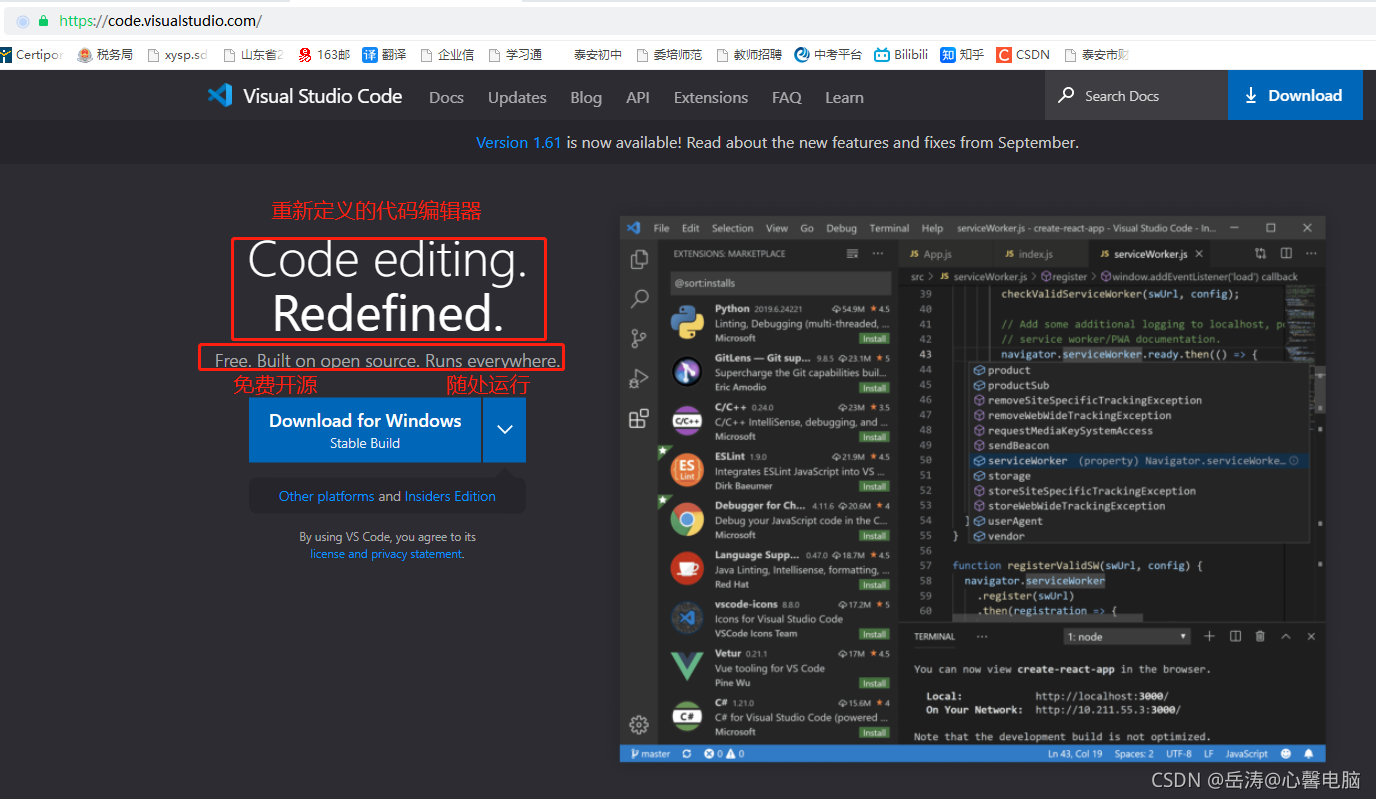This screenshot has height=799, width=1376.
Task: Select userAgent suggestion in autocomplete list
Action: (x=1015, y=521)
